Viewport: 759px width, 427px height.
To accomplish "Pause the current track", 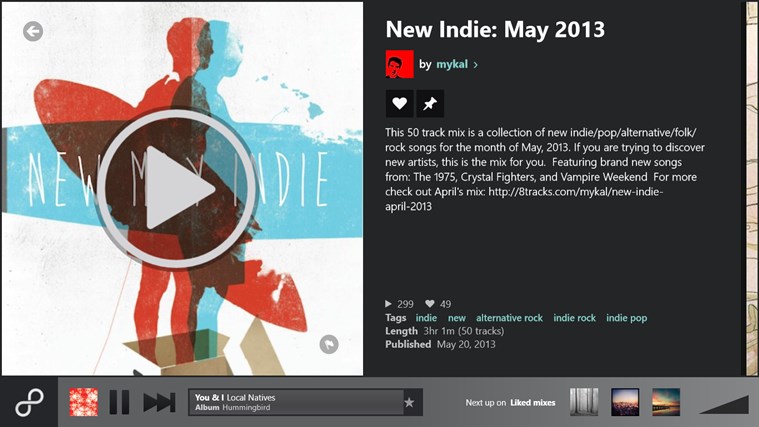I will [x=119, y=402].
